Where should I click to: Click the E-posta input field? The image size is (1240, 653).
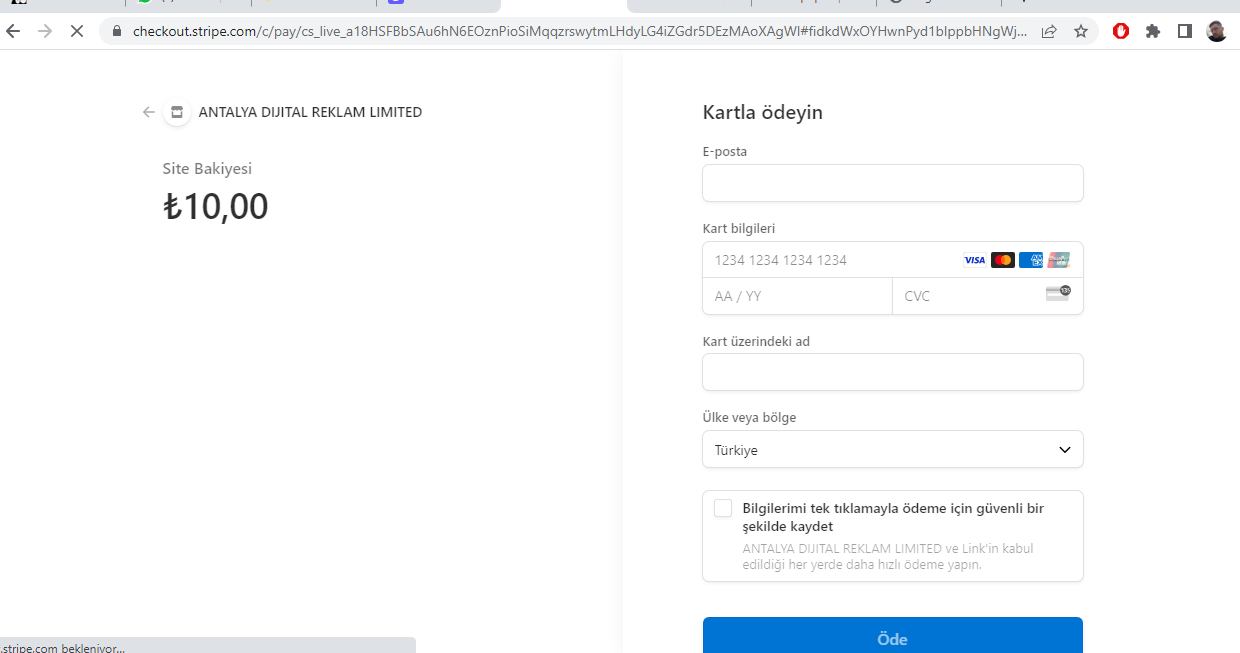893,183
